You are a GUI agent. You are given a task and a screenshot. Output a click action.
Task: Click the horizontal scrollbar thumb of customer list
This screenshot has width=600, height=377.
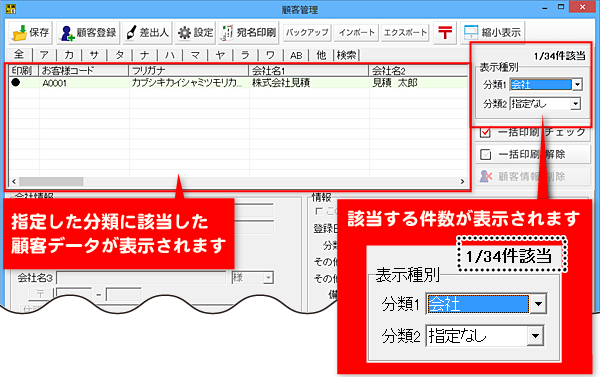coord(51,181)
